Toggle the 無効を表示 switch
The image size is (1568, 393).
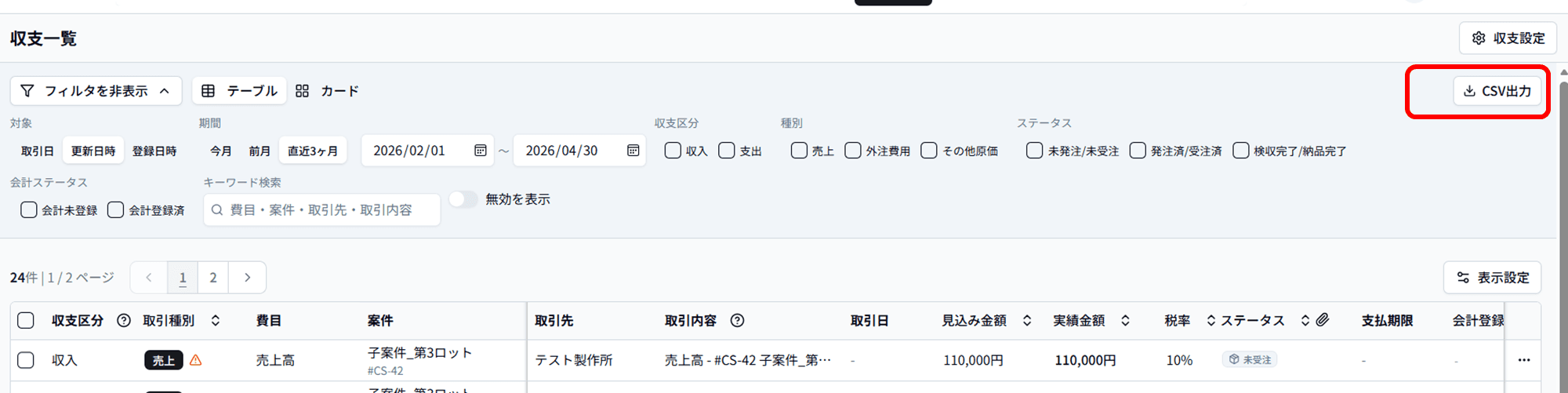pos(463,199)
